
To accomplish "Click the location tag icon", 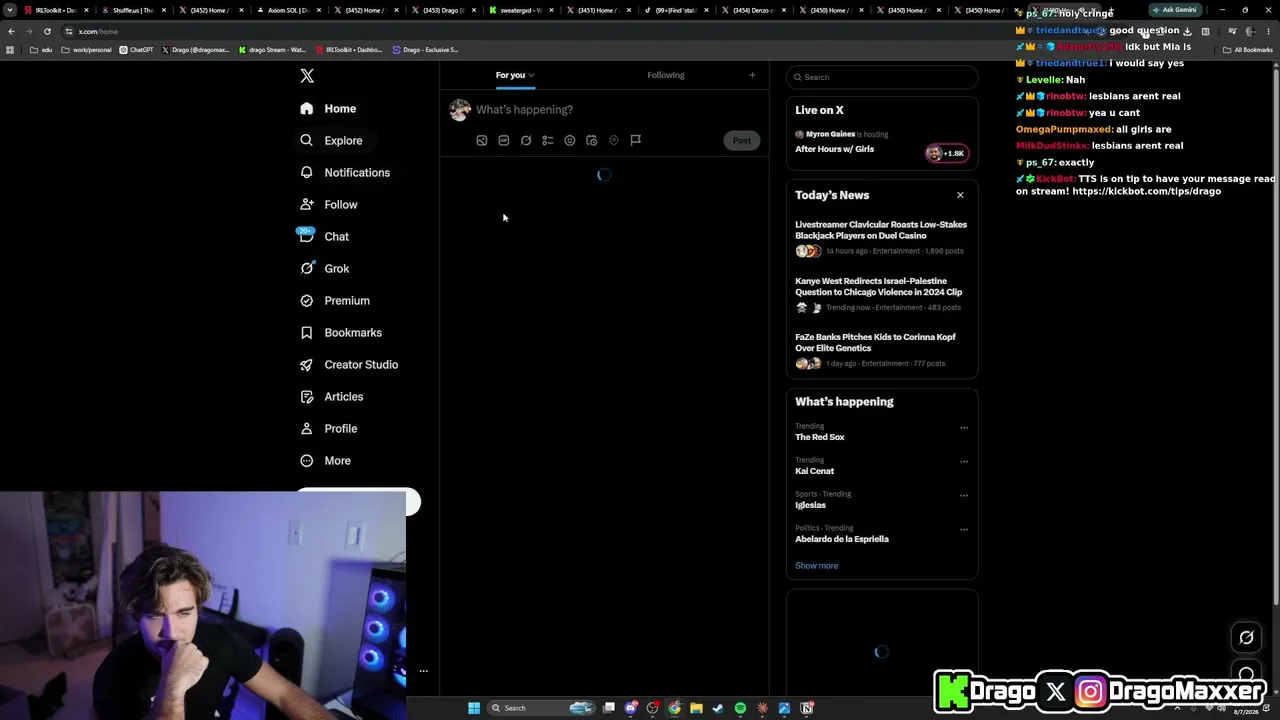I will point(614,141).
